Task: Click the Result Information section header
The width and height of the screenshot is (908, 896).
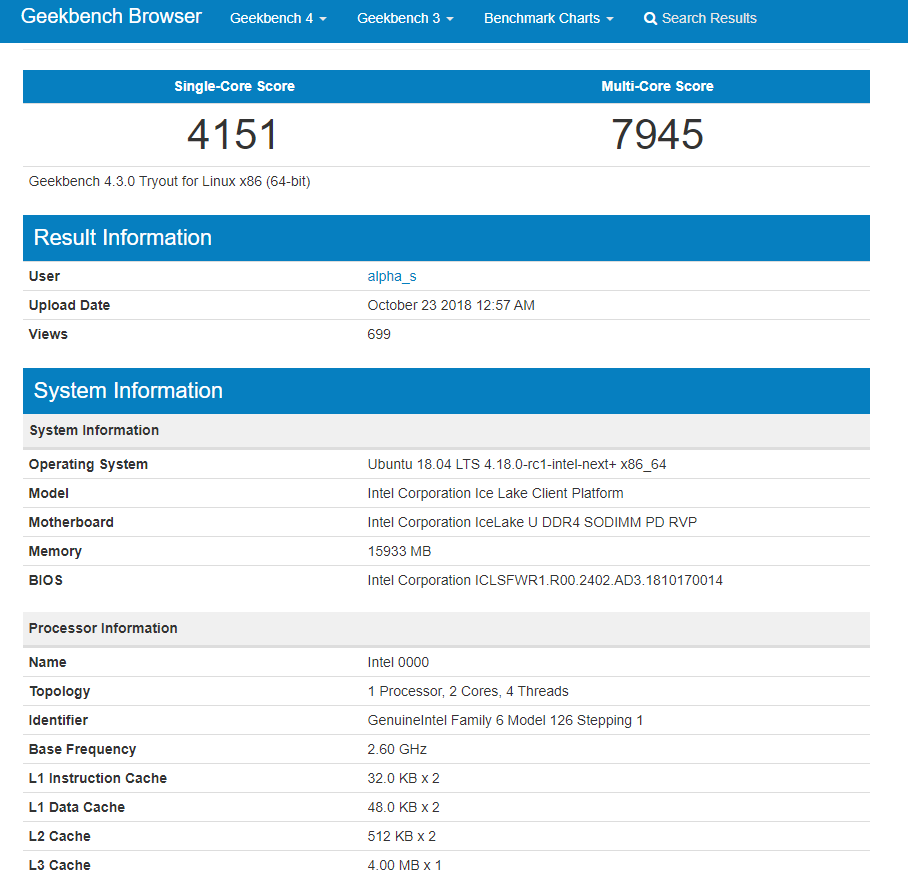Action: [446, 238]
